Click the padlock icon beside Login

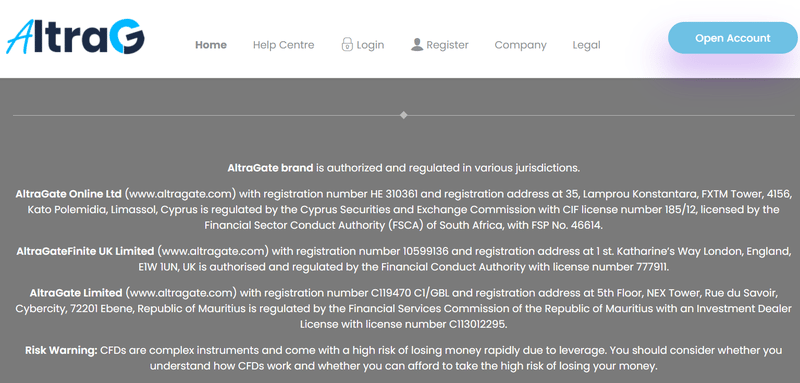pos(347,44)
